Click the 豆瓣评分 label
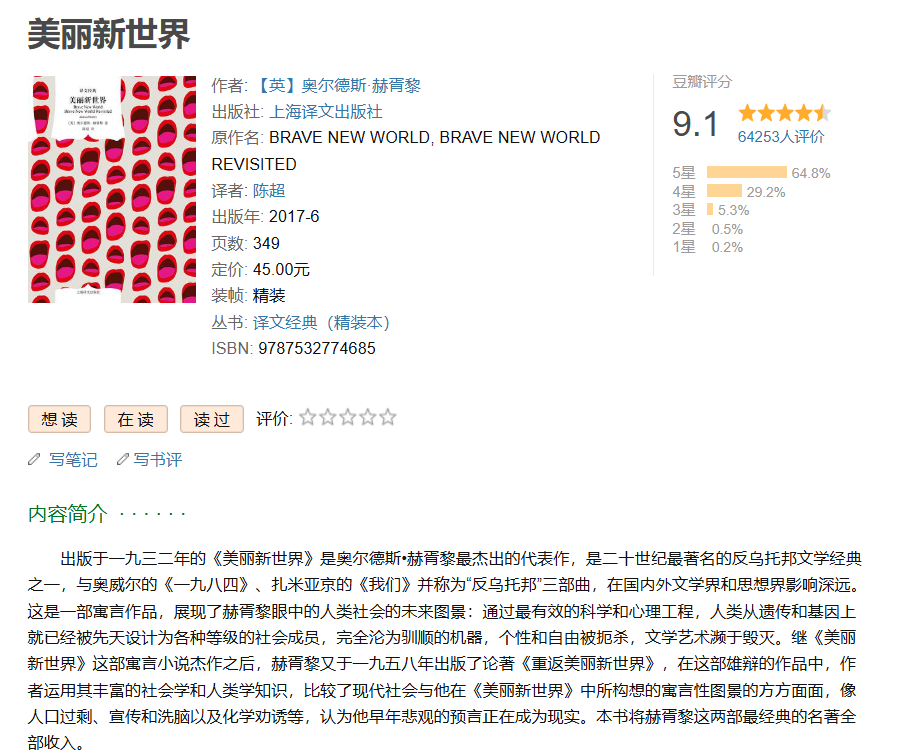 pos(702,82)
